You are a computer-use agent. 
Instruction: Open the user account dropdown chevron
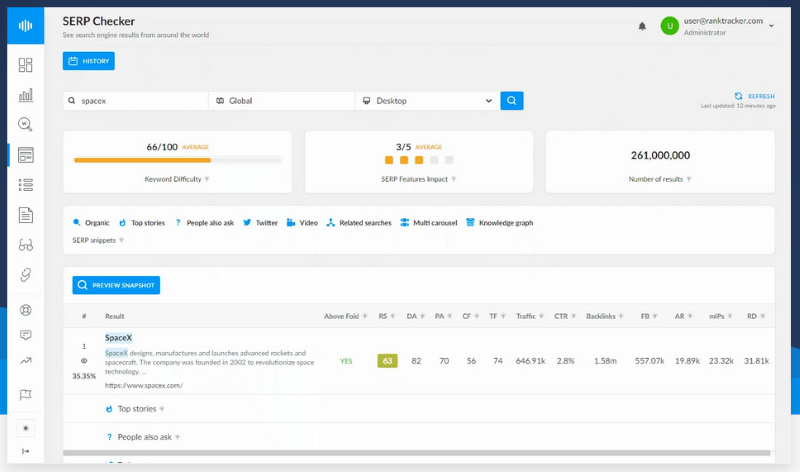click(771, 26)
